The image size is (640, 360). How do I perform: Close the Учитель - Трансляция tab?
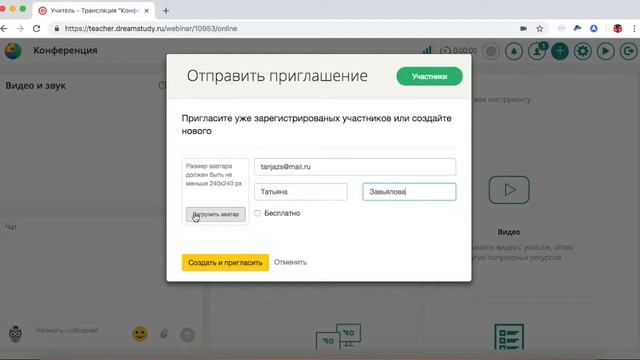147,11
